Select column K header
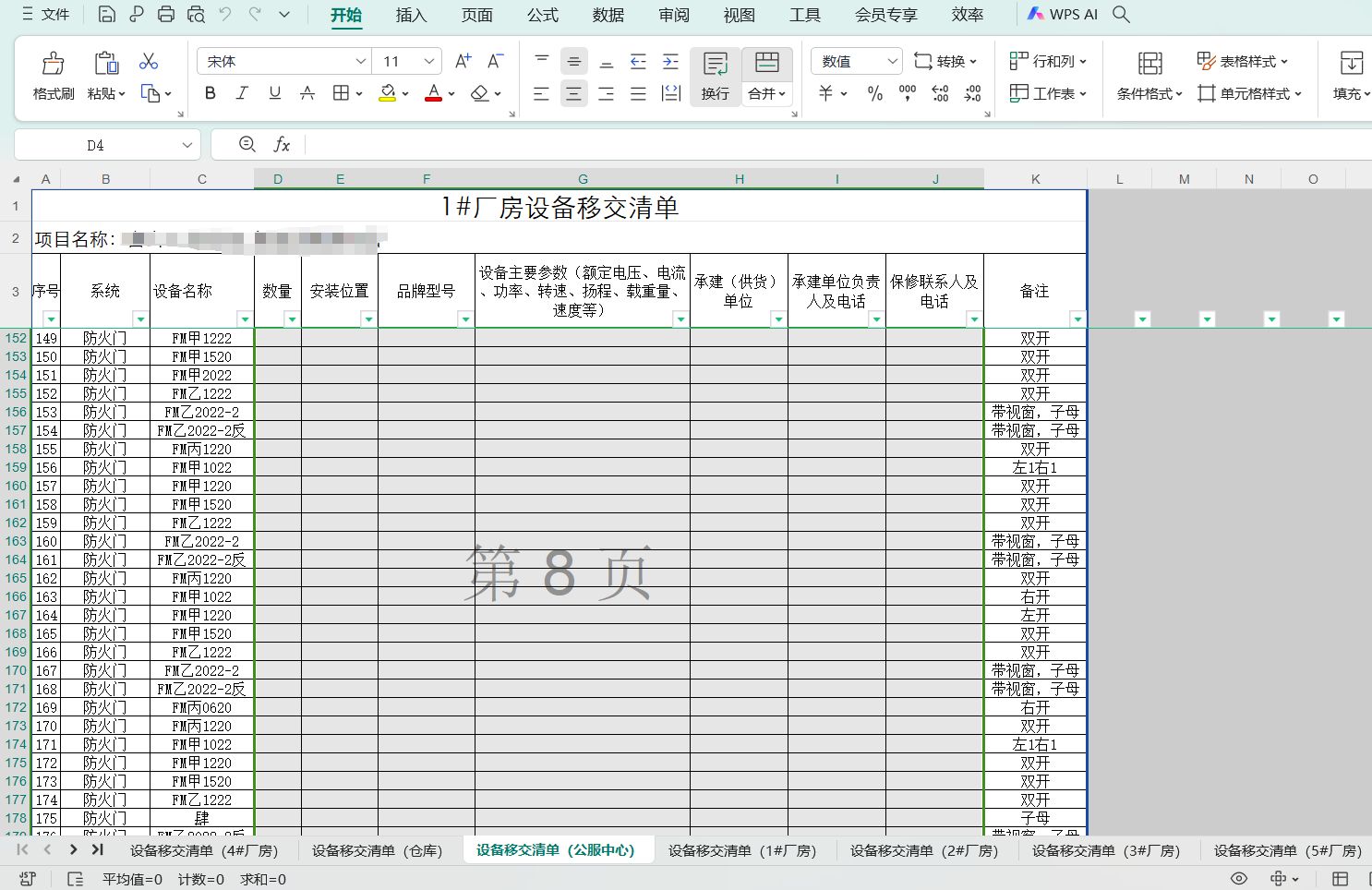Viewport: 1372px width, 890px height. click(x=1036, y=179)
